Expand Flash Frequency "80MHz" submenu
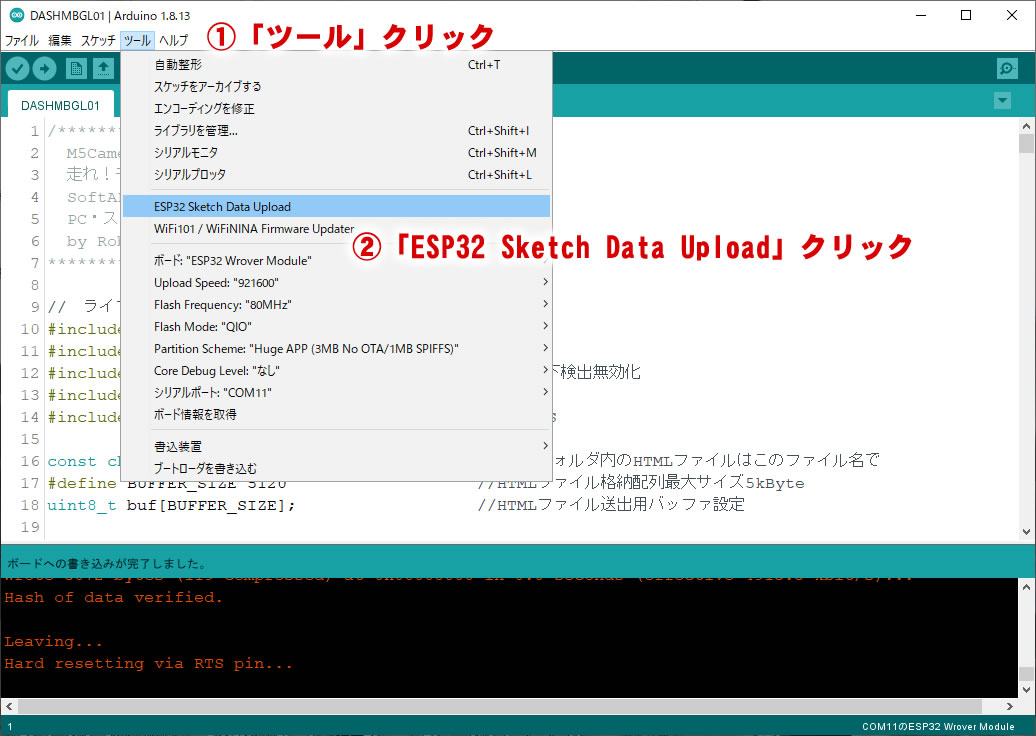 336,305
